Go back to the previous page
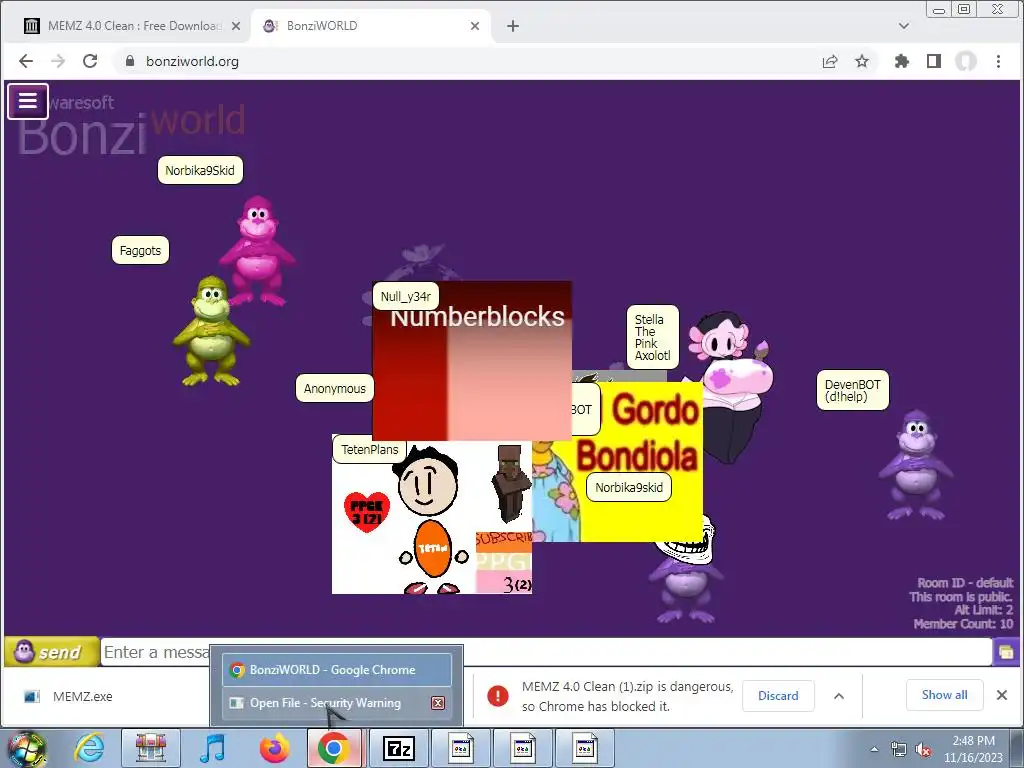1024x768 pixels. (25, 61)
